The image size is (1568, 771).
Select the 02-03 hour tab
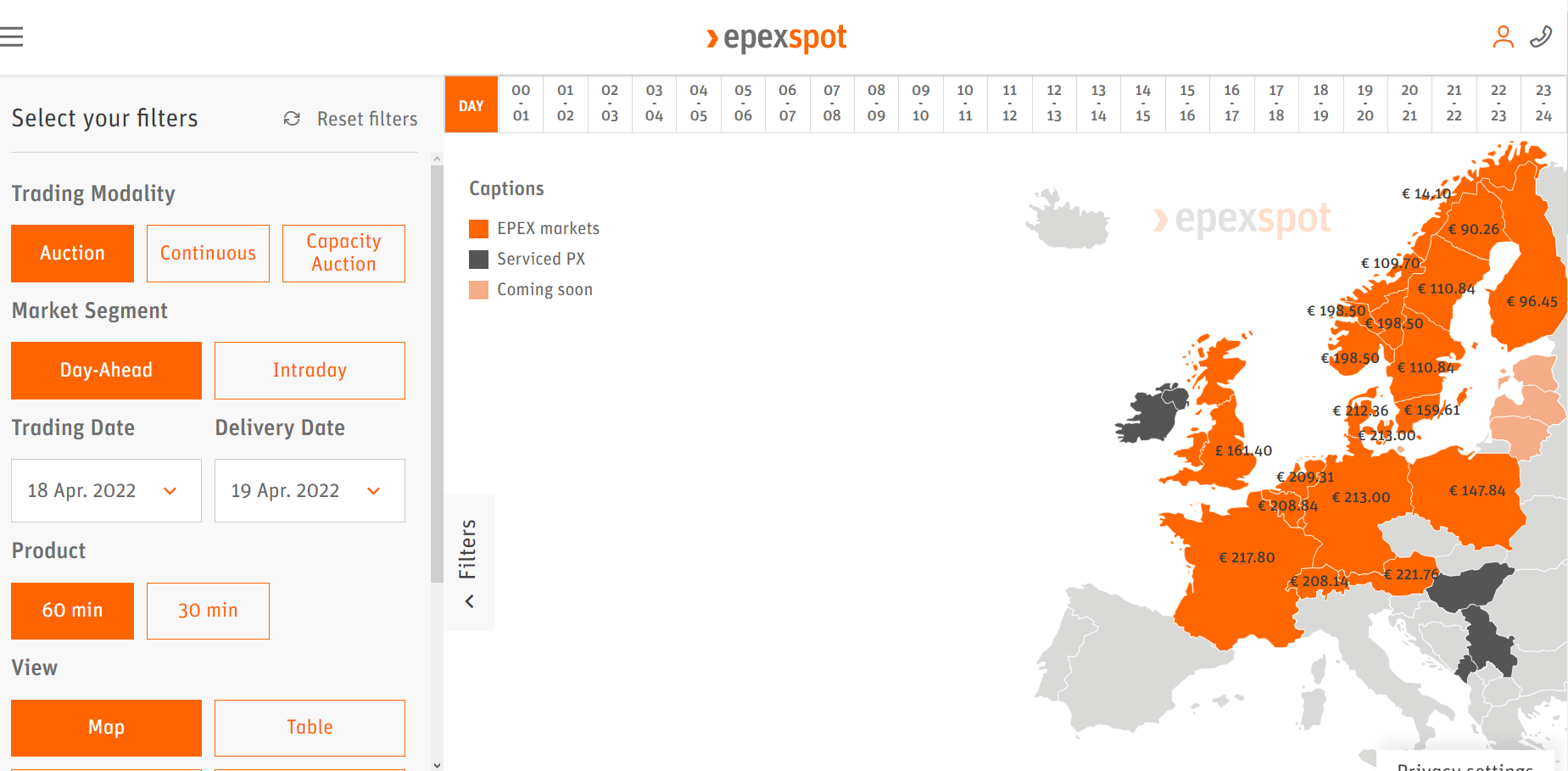coord(610,103)
